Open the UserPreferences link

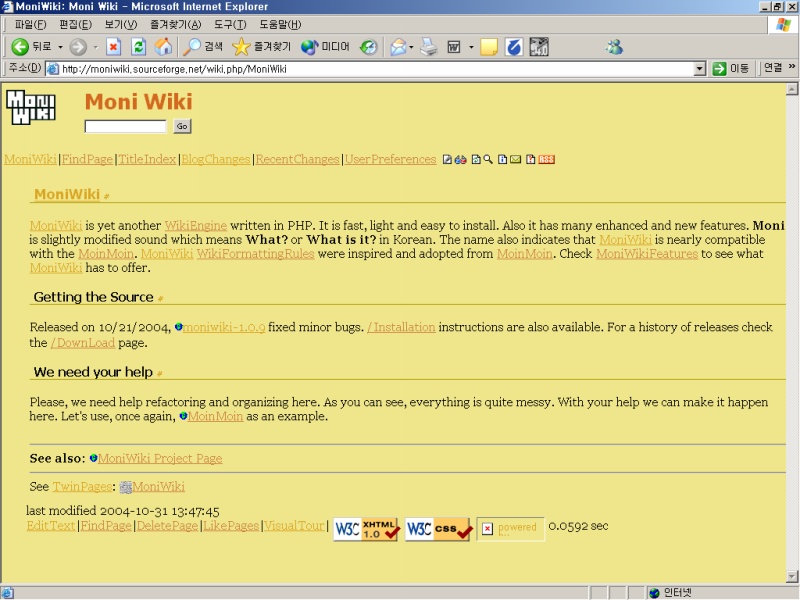pyautogui.click(x=390, y=159)
